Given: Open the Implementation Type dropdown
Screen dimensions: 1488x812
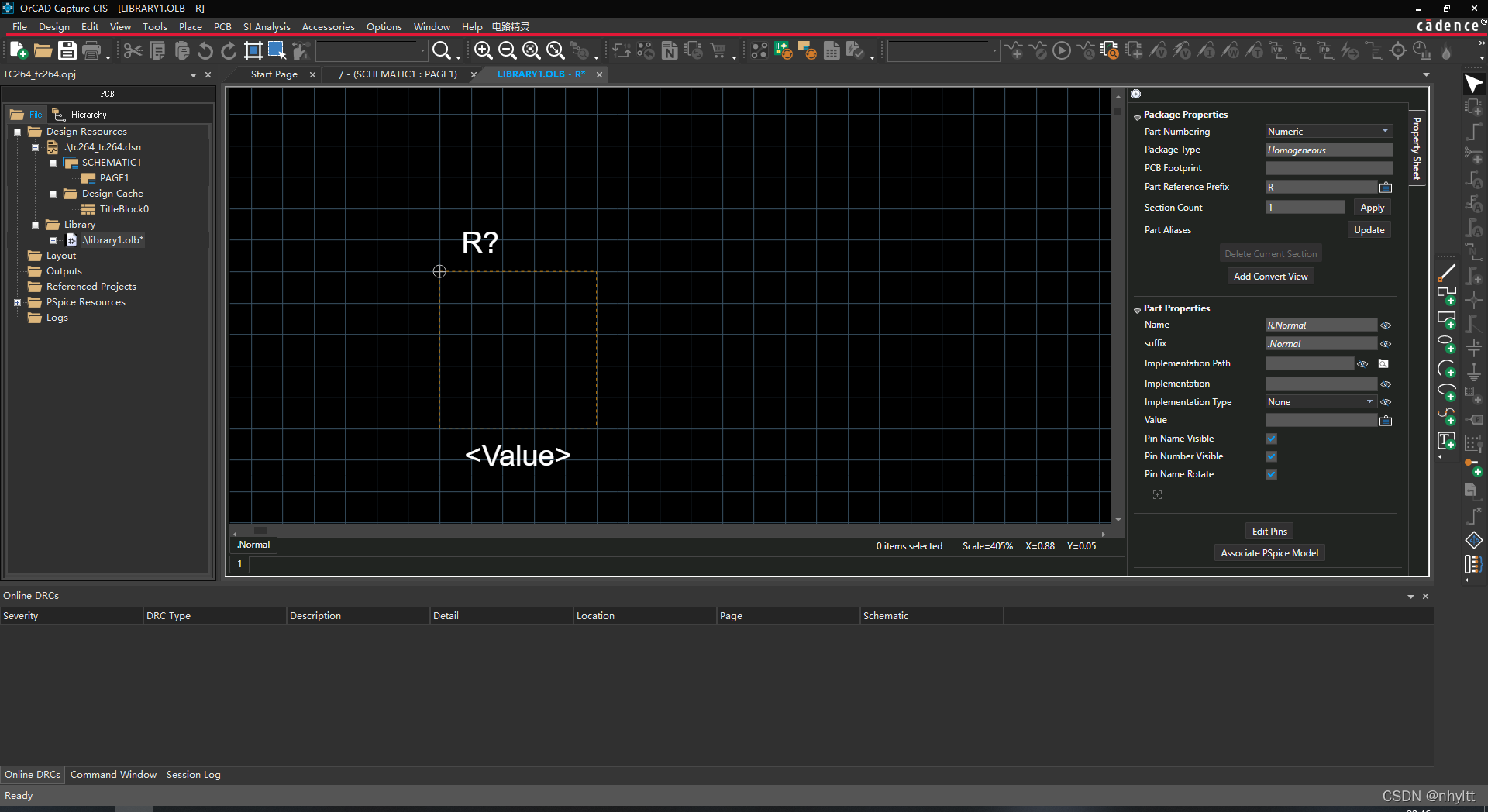Looking at the screenshot, I should point(1321,402).
